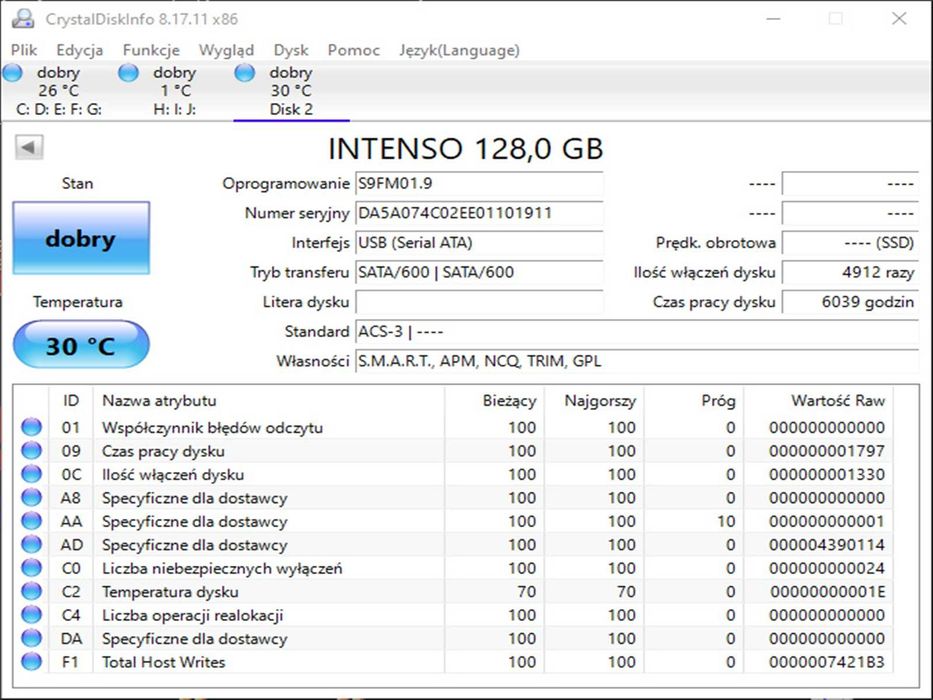Viewport: 933px width, 700px height.
Task: Minimize the CrystalDiskInfo window
Action: pyautogui.click(x=773, y=19)
